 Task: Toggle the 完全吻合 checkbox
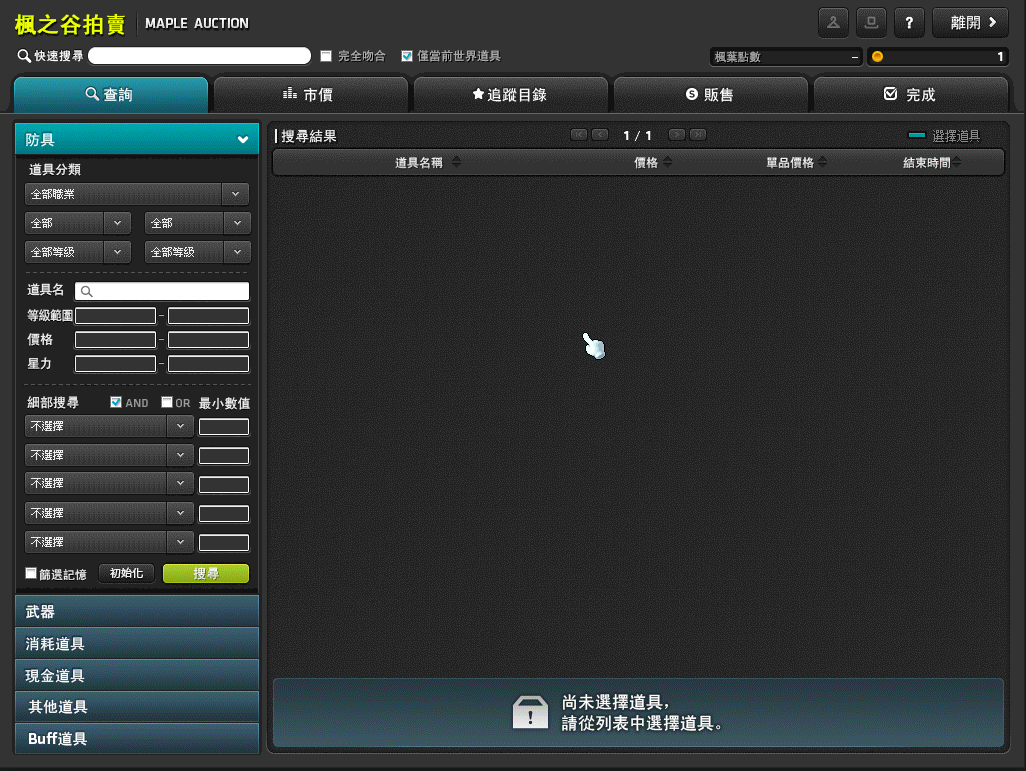coord(326,56)
